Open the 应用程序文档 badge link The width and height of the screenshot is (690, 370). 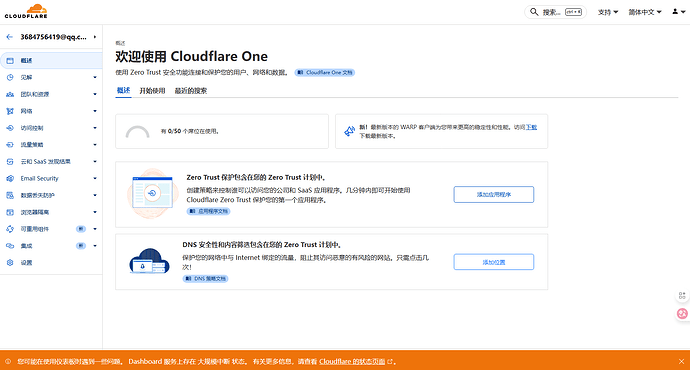pos(208,211)
